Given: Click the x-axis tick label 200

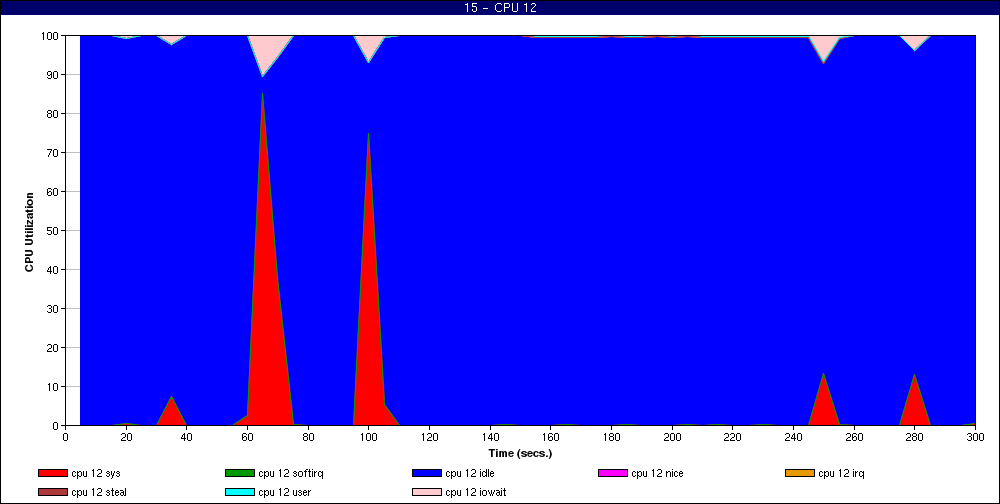Looking at the screenshot, I should 672,438.
